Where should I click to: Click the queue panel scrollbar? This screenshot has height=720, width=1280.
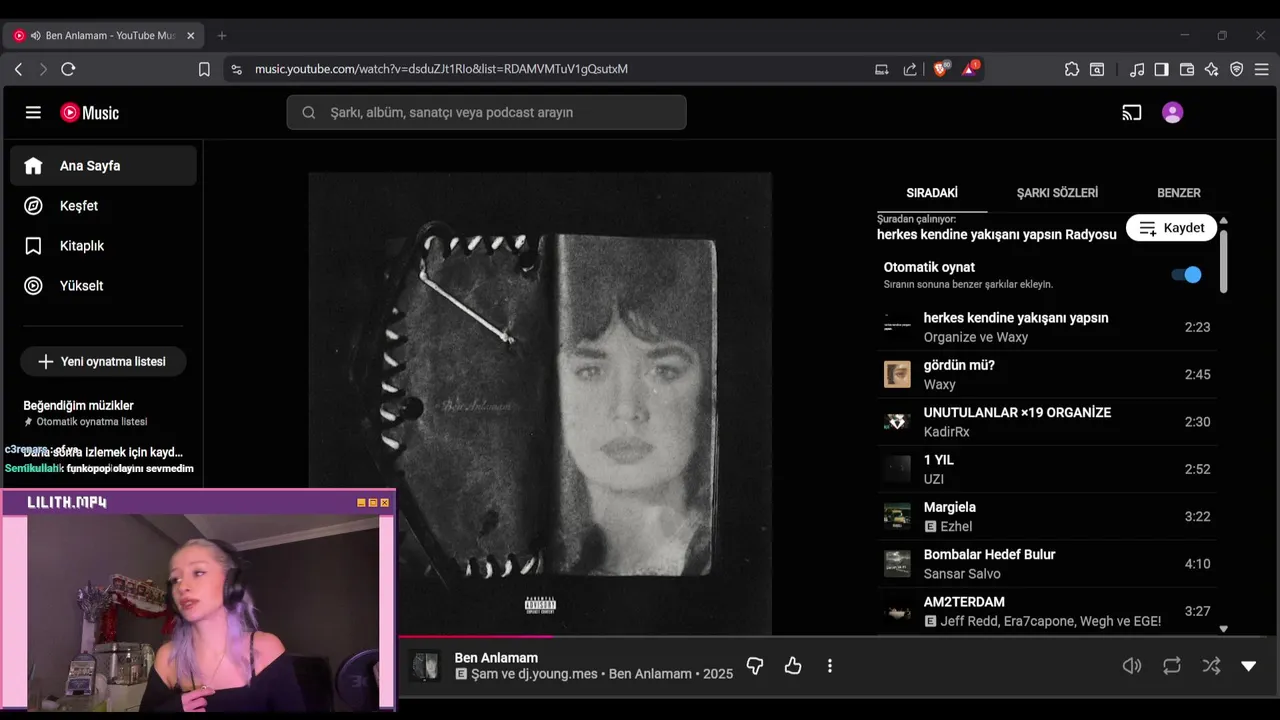point(1223,260)
